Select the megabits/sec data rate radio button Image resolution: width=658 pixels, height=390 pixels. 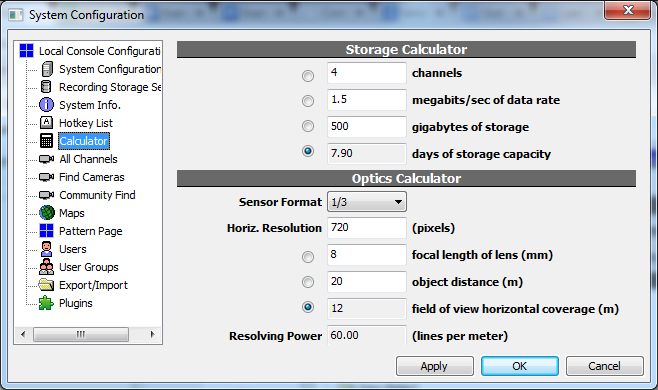click(308, 101)
